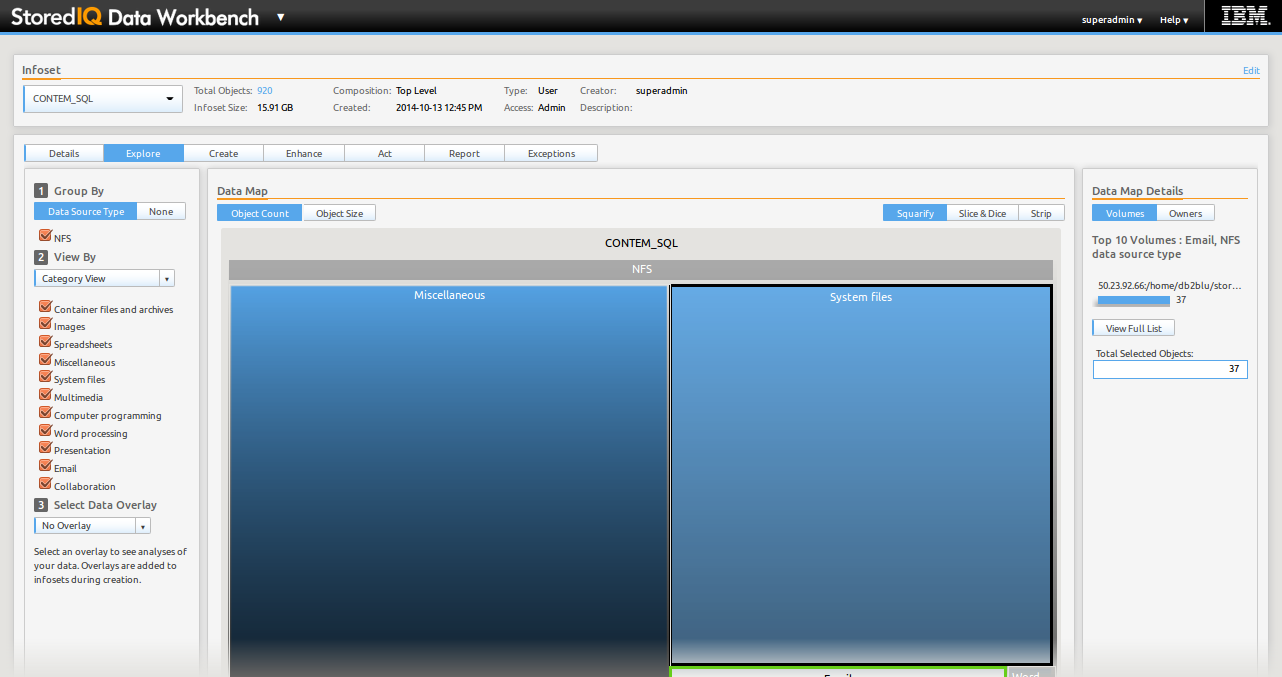Click the volume usage bar showing 37
Viewport: 1282px width, 677px height.
point(1134,300)
